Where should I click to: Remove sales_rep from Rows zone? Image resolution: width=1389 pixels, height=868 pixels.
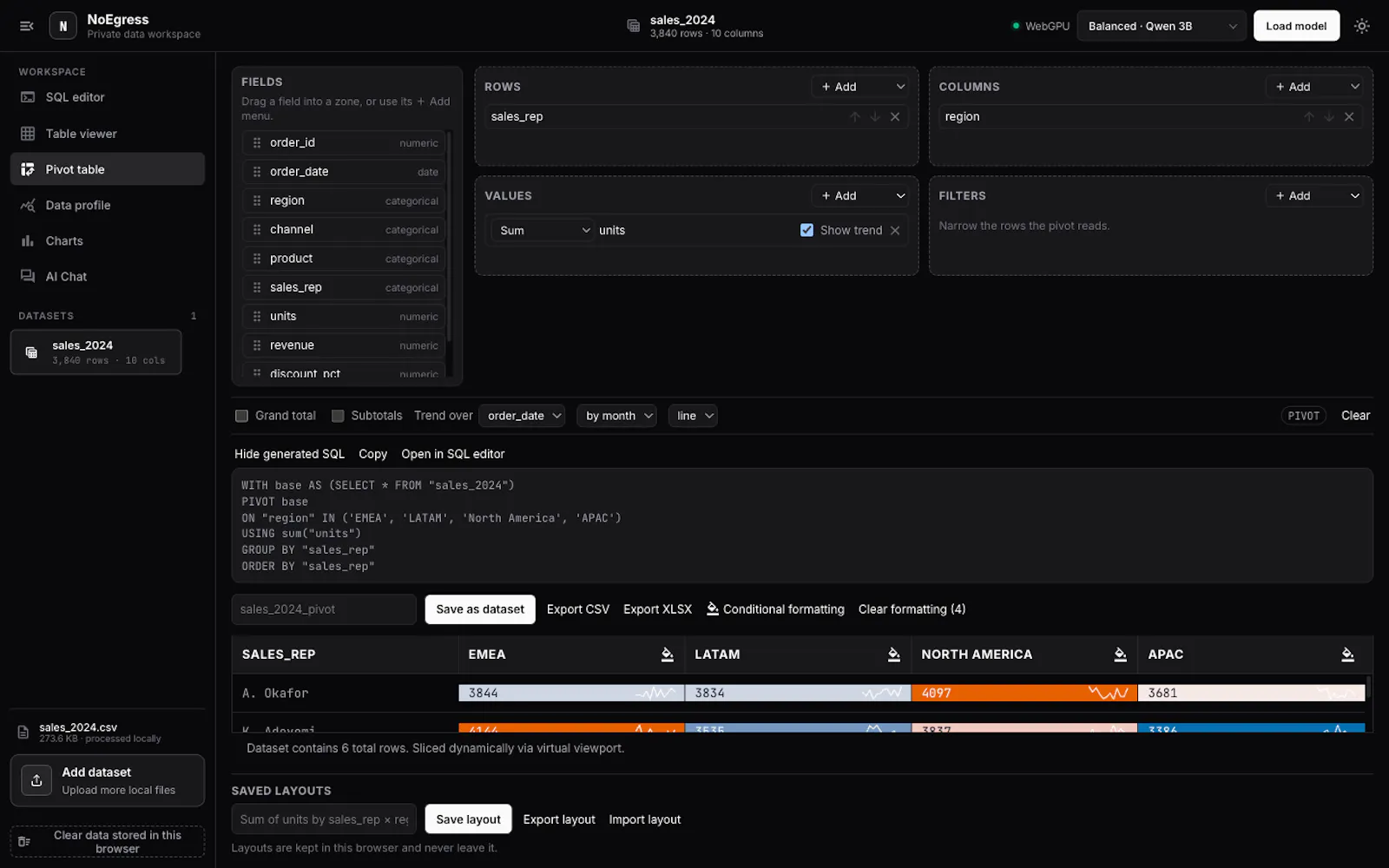point(895,116)
